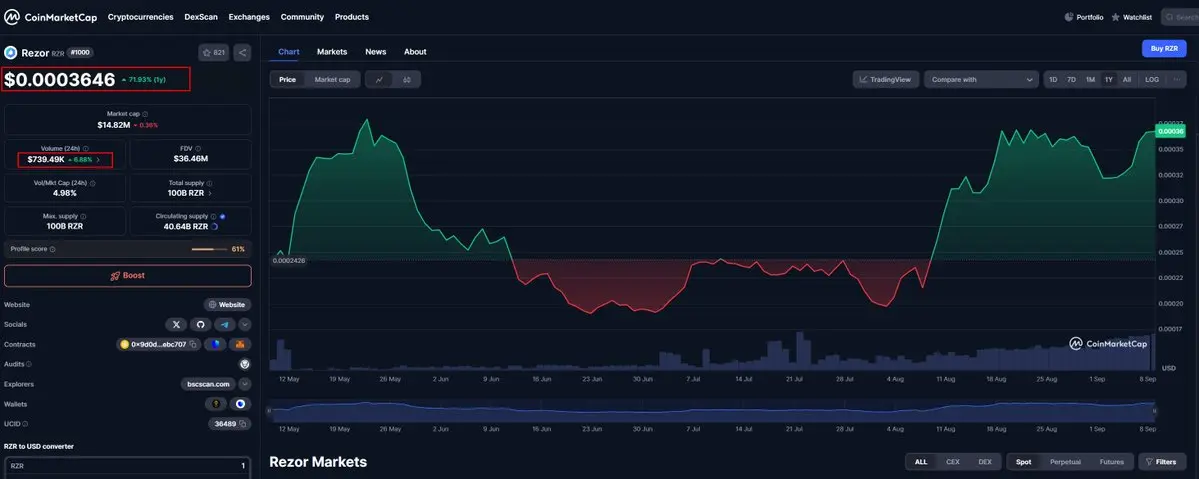Switch to the News tab
The height and width of the screenshot is (479, 1199).
click(x=375, y=52)
